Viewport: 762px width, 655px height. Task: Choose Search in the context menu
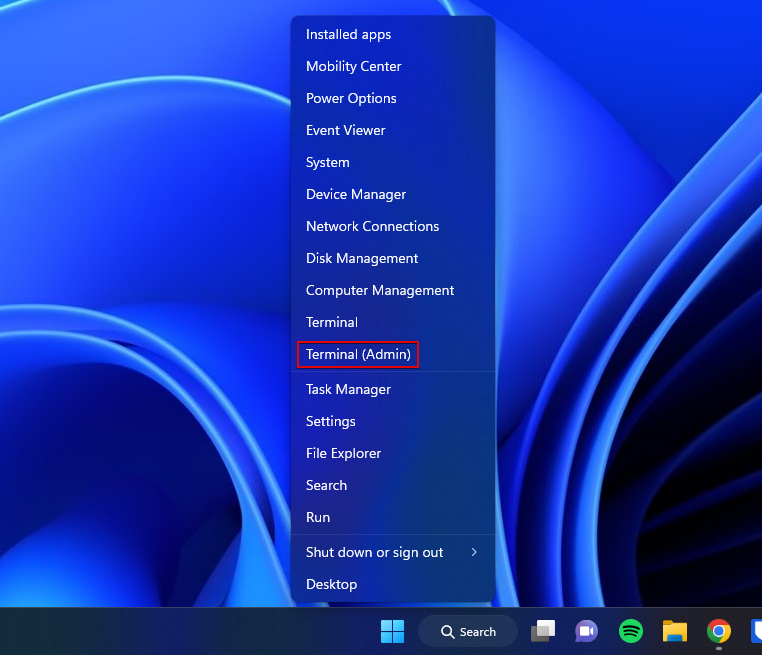[x=393, y=485]
